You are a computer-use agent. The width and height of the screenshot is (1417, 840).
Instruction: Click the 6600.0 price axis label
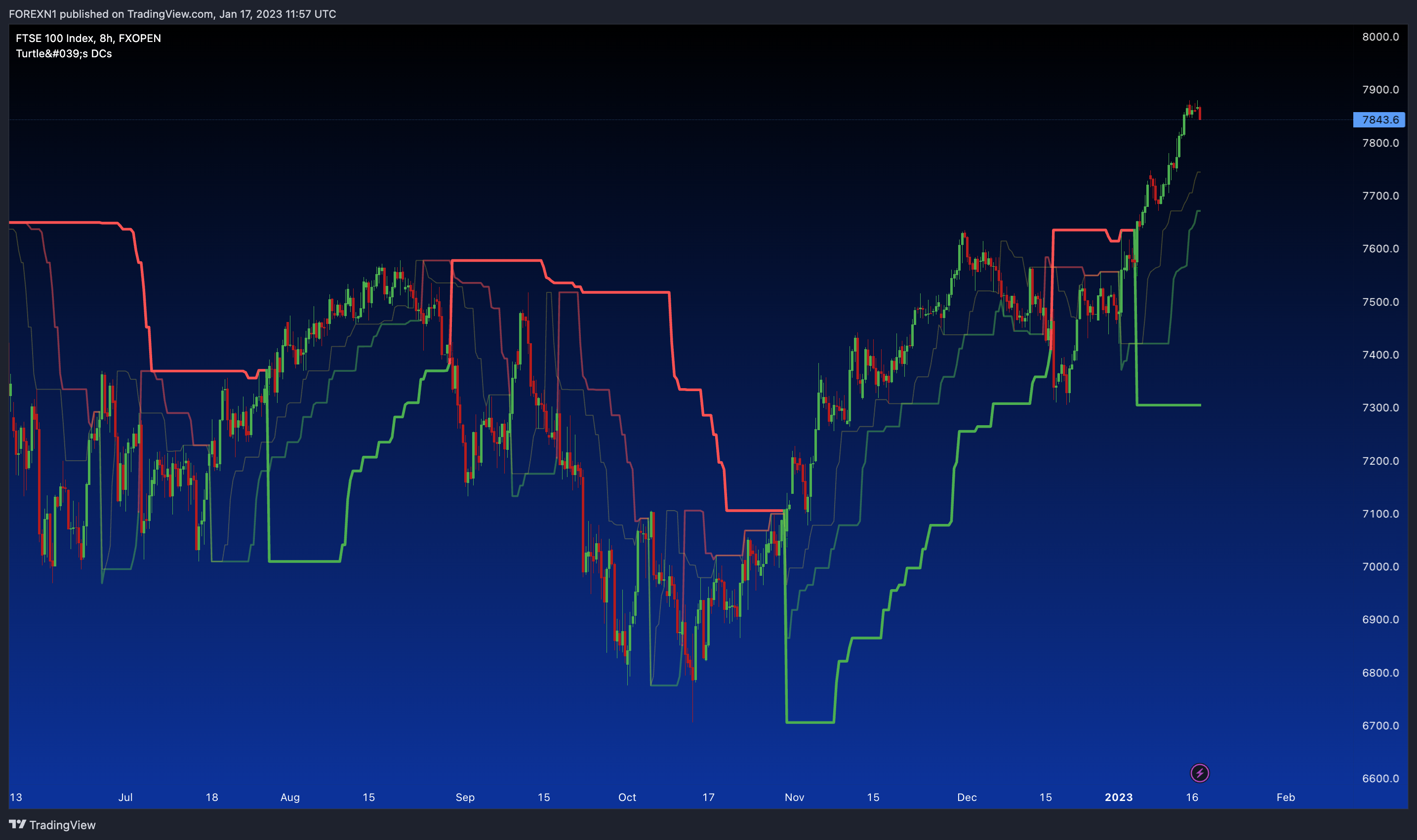tap(1380, 778)
